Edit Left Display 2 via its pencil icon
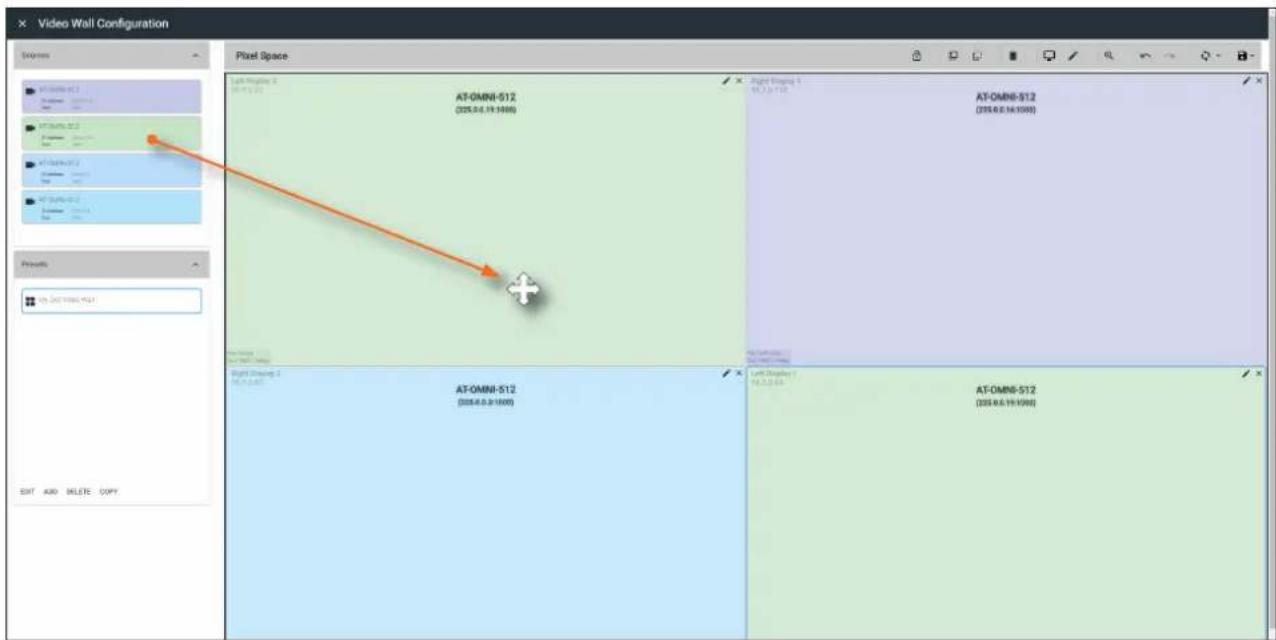Screen dimensions: 1276x640 point(727,80)
